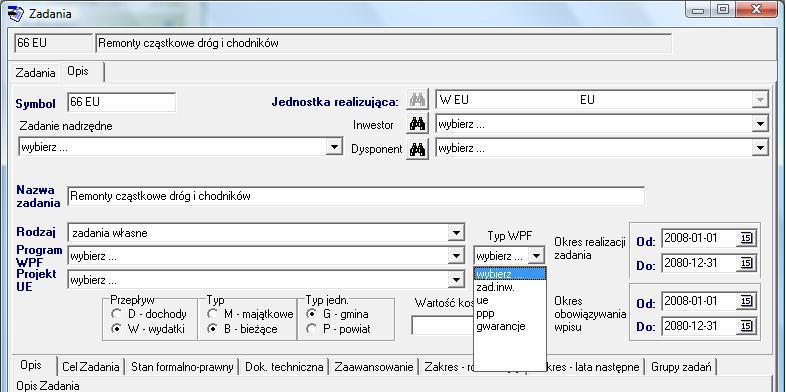786x392 pixels.
Task: Open the Stan formalno-prawny tab
Action: click(182, 367)
